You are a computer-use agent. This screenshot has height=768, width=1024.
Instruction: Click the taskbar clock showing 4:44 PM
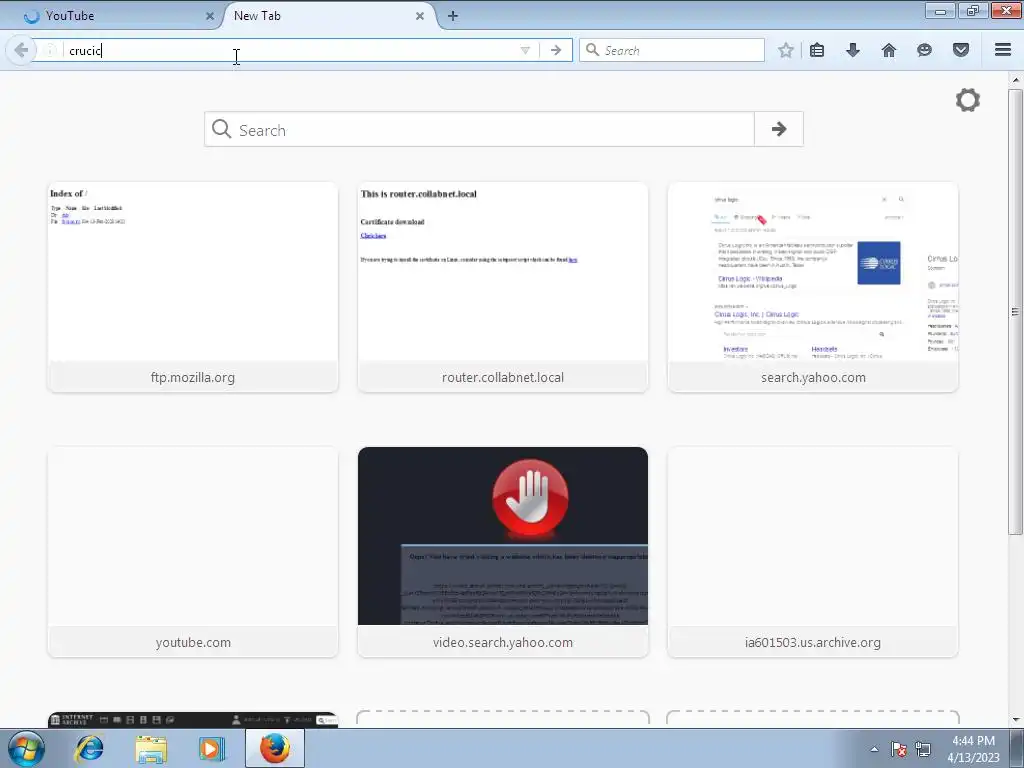(x=973, y=749)
